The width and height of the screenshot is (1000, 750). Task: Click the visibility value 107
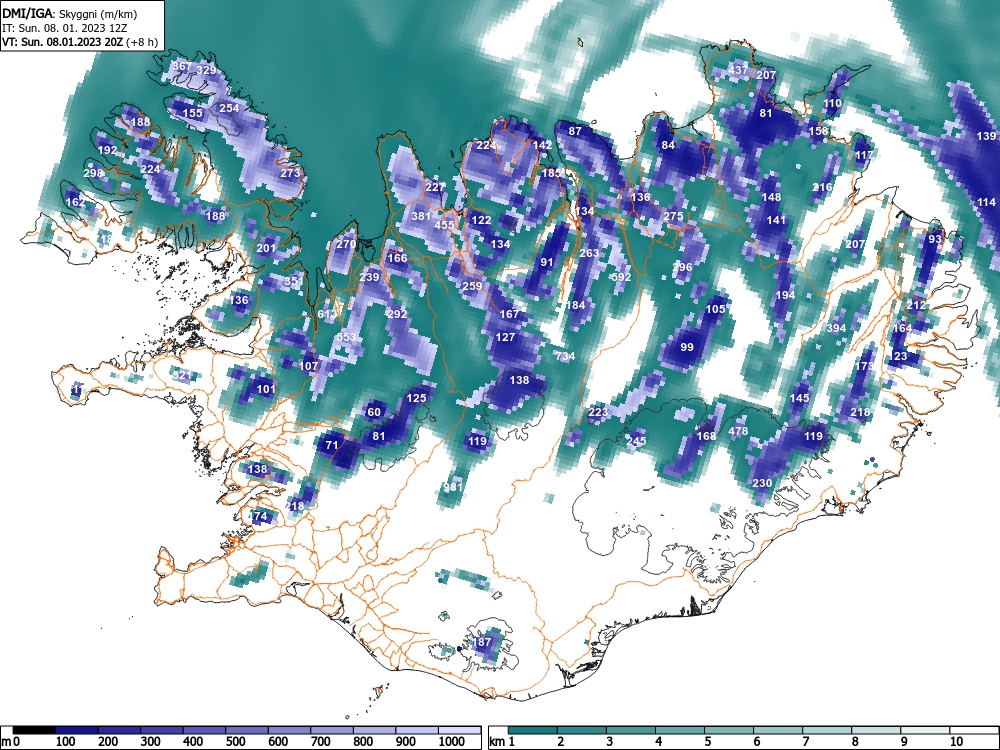click(309, 366)
